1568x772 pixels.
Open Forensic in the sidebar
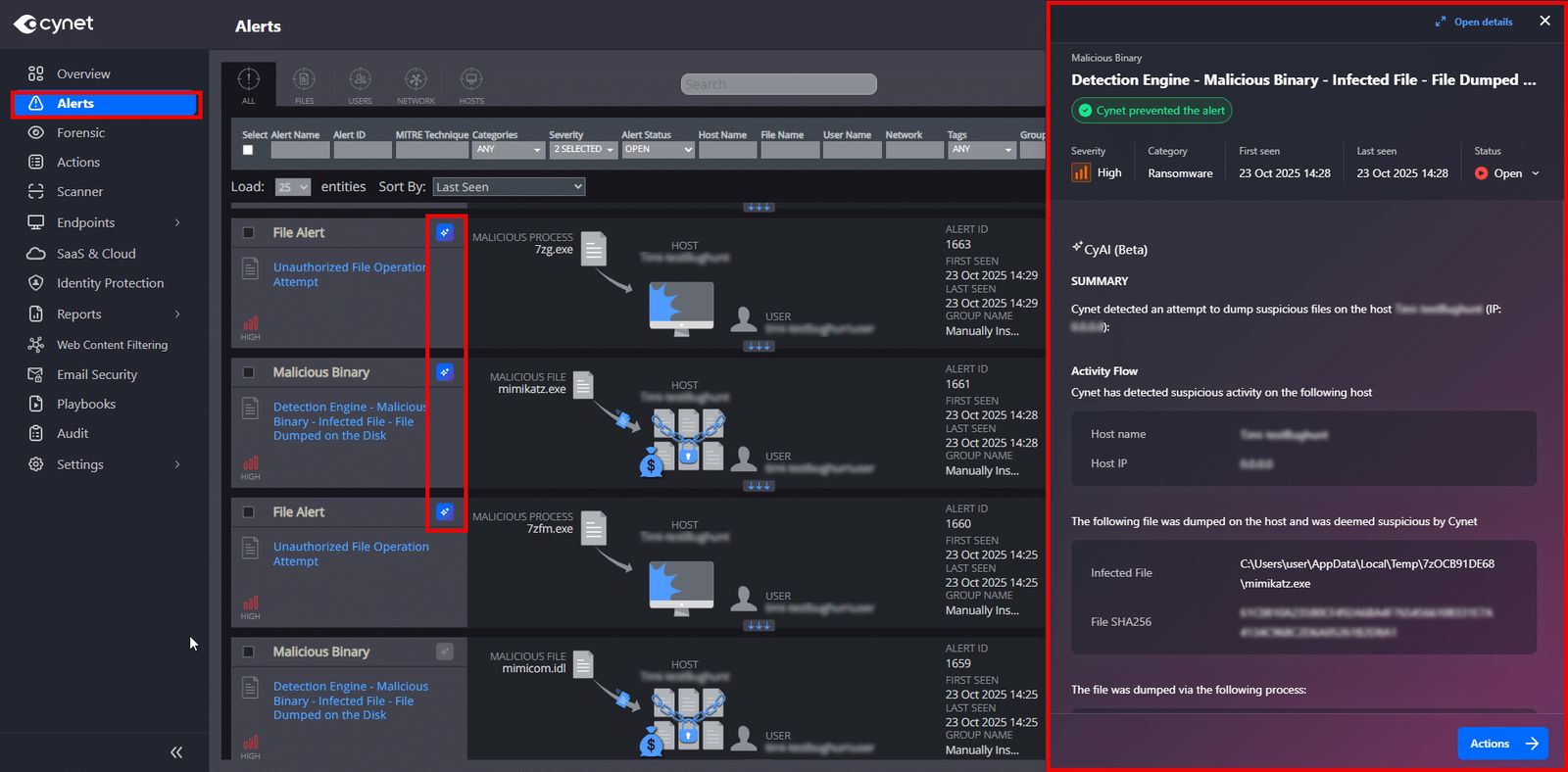[80, 133]
